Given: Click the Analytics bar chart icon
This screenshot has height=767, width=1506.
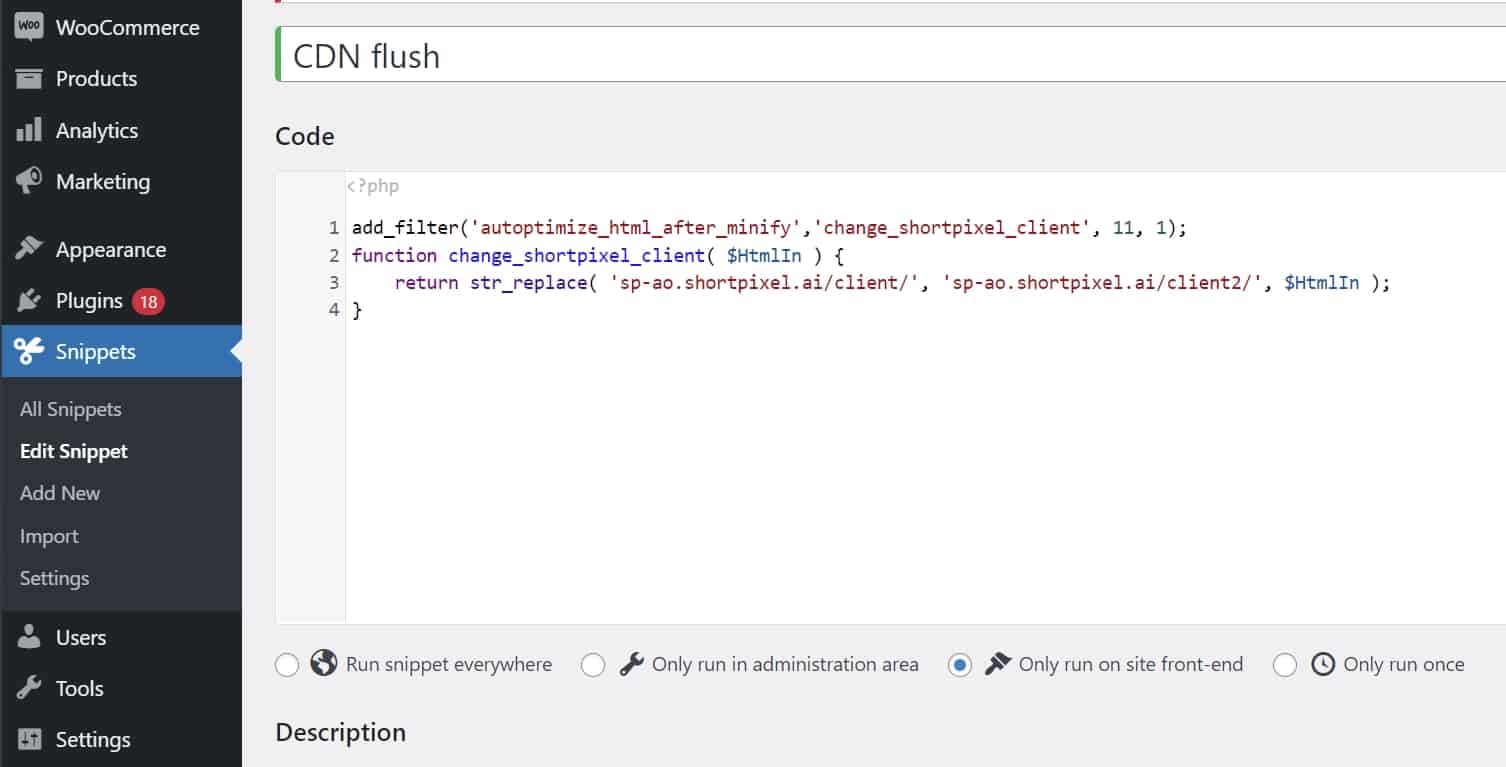Looking at the screenshot, I should 29,130.
